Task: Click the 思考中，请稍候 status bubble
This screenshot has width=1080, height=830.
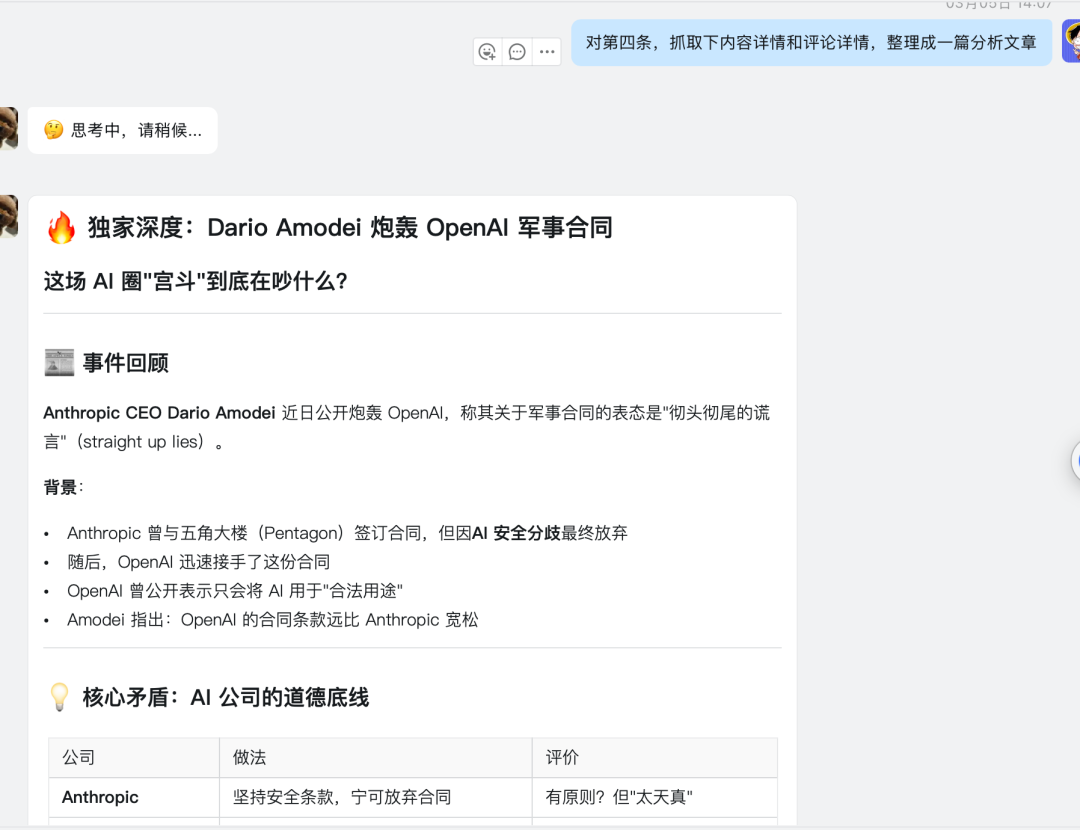Action: (x=122, y=130)
